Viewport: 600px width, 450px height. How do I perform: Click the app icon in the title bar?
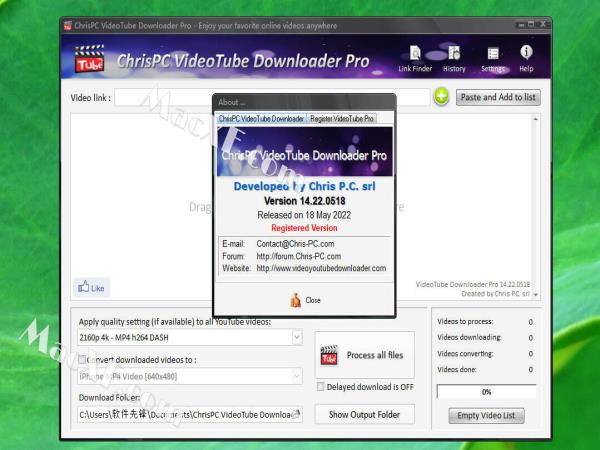tap(68, 26)
